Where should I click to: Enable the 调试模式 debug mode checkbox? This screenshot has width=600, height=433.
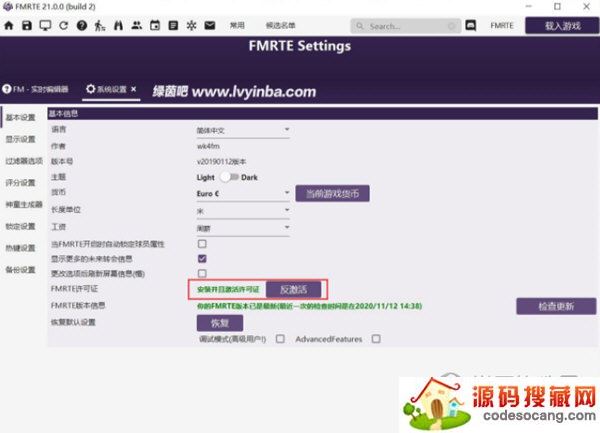coord(280,339)
